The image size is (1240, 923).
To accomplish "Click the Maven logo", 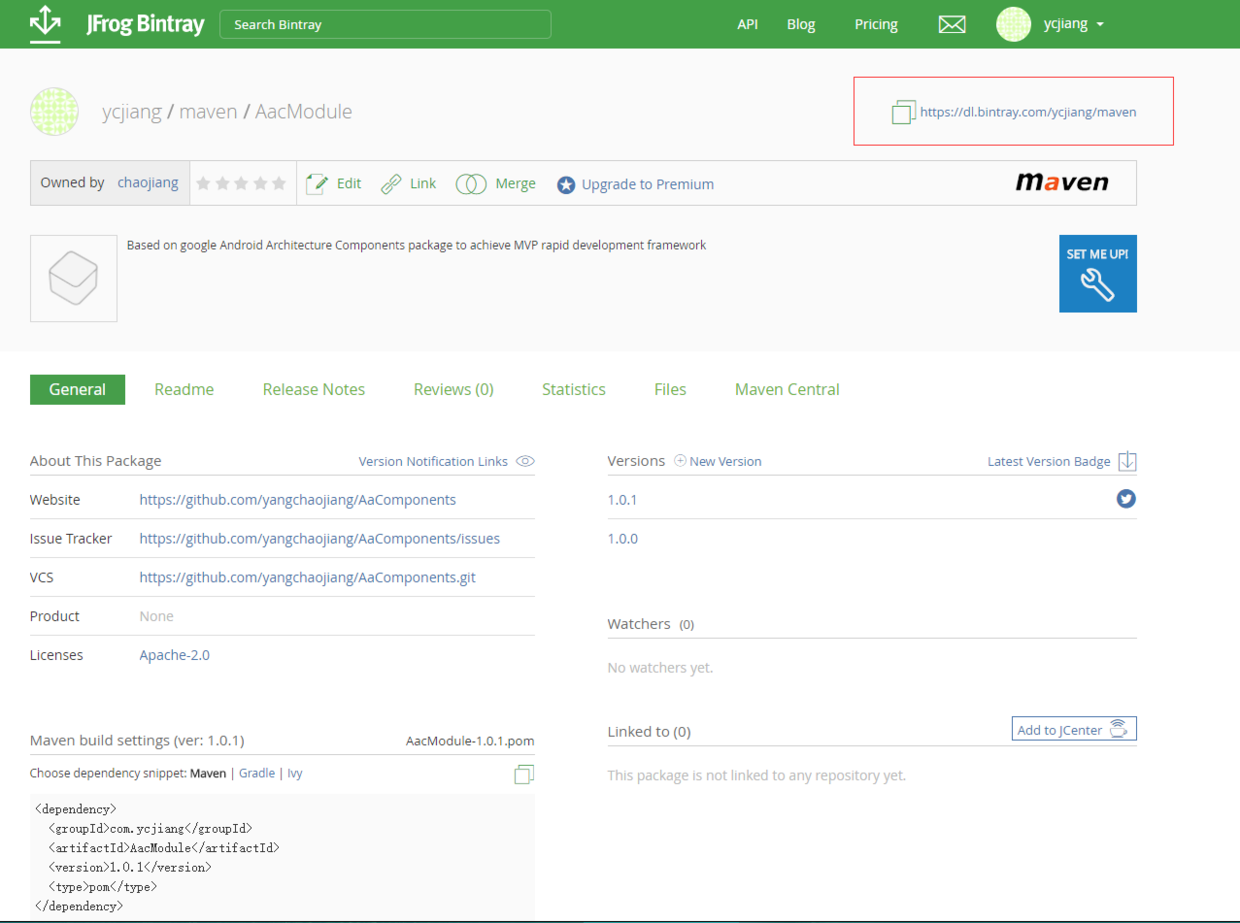I will 1062,182.
